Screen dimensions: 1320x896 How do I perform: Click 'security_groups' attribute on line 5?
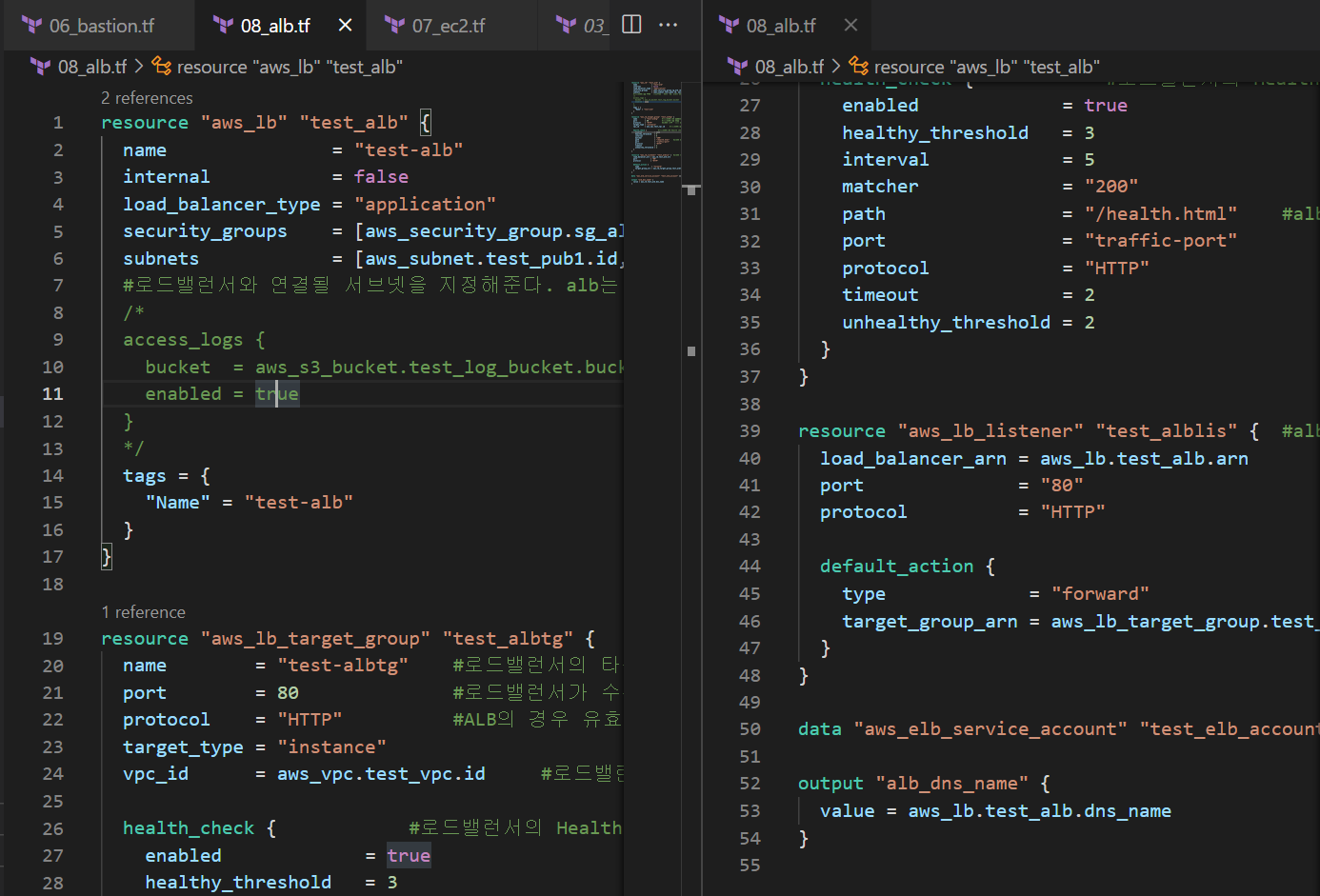click(205, 231)
